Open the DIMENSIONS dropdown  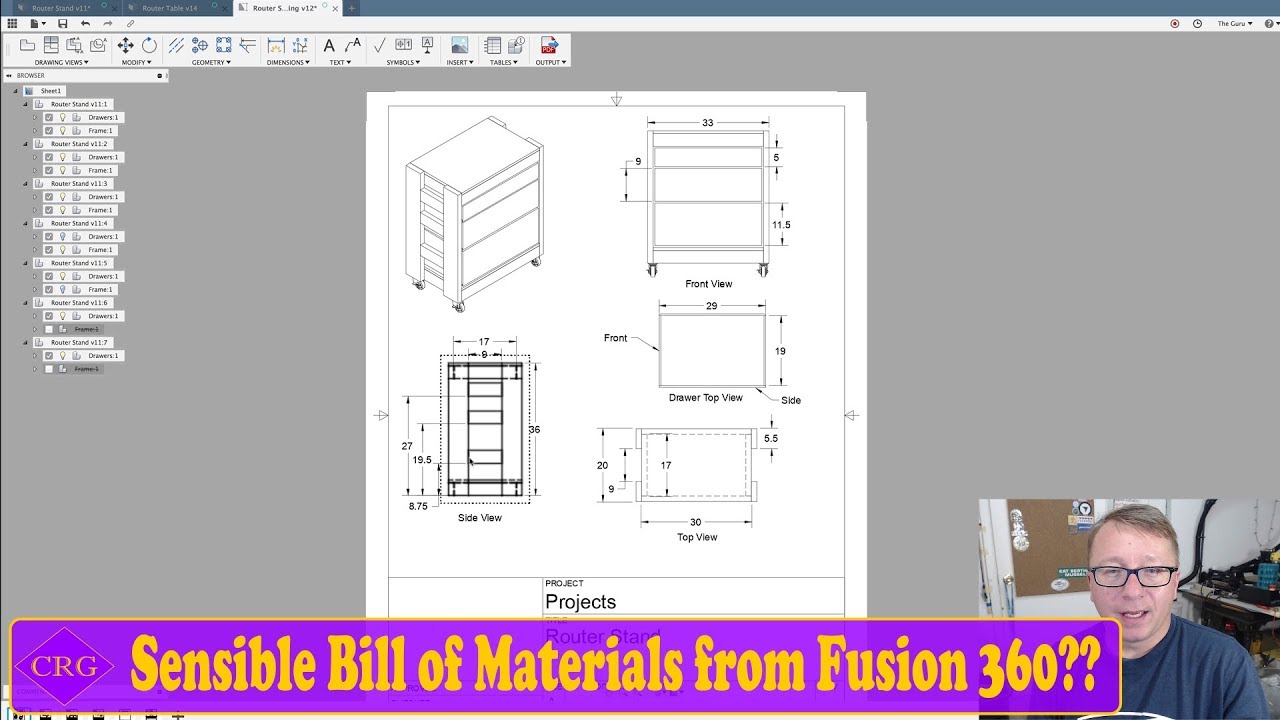(x=288, y=62)
